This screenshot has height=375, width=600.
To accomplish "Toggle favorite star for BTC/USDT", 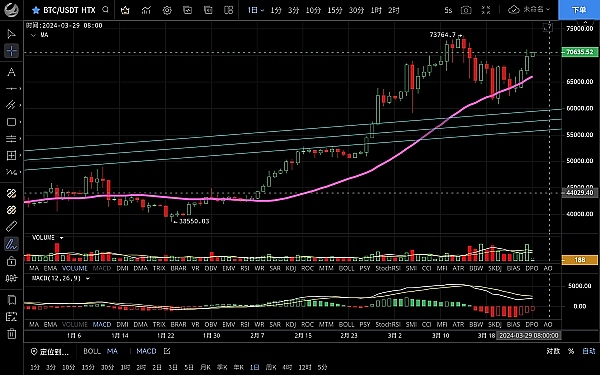I will click(36, 10).
